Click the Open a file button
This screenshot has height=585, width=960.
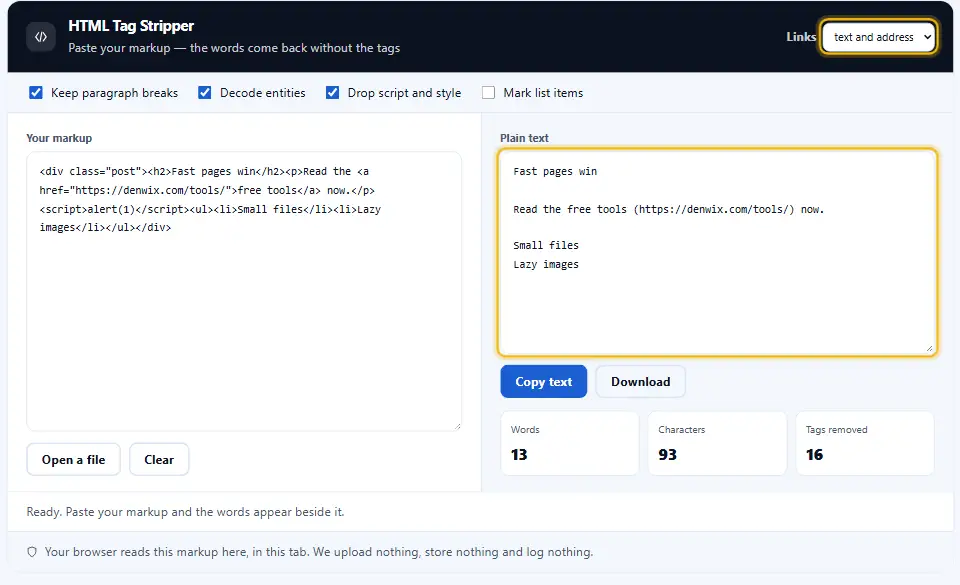[73, 460]
